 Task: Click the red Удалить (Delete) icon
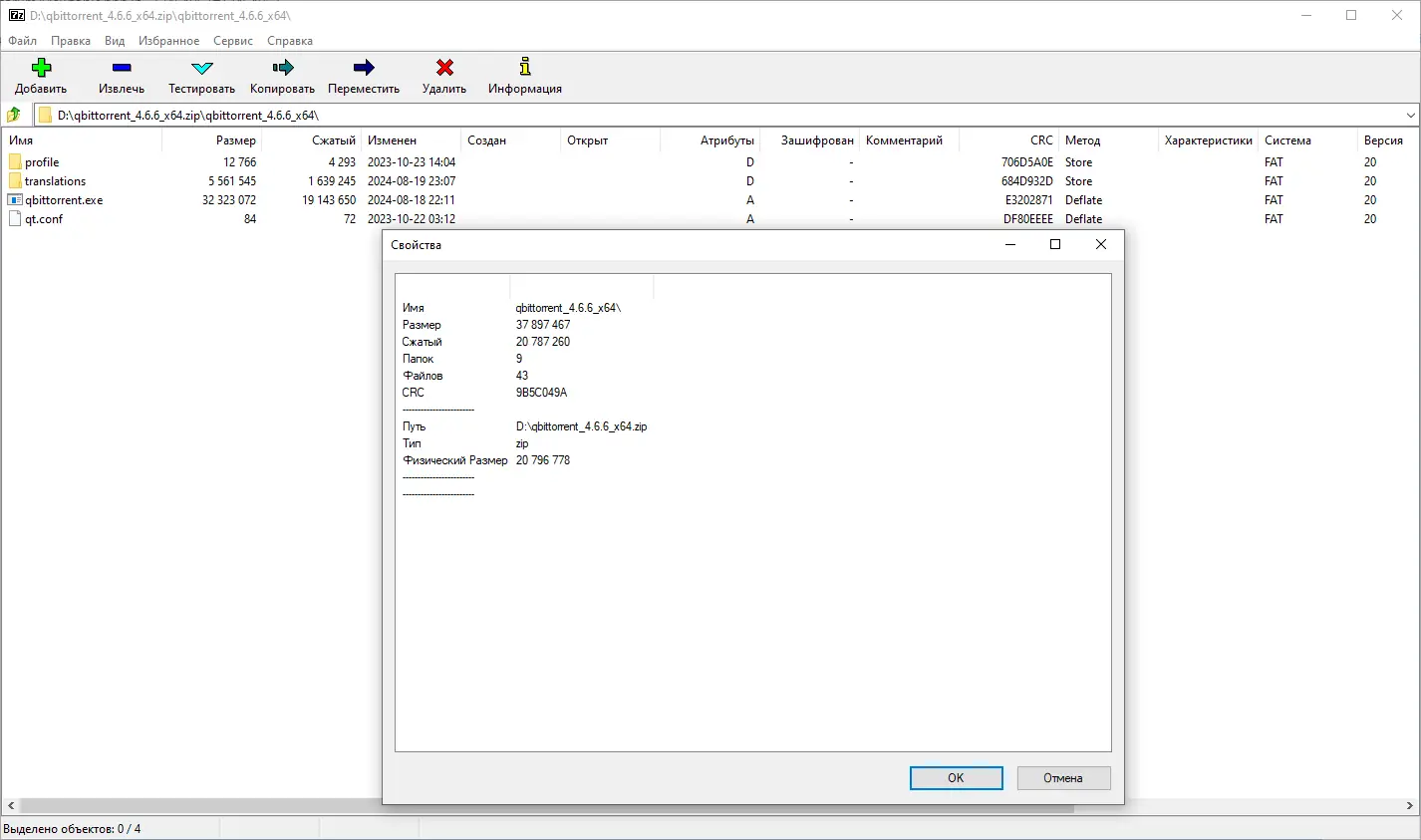click(x=443, y=68)
